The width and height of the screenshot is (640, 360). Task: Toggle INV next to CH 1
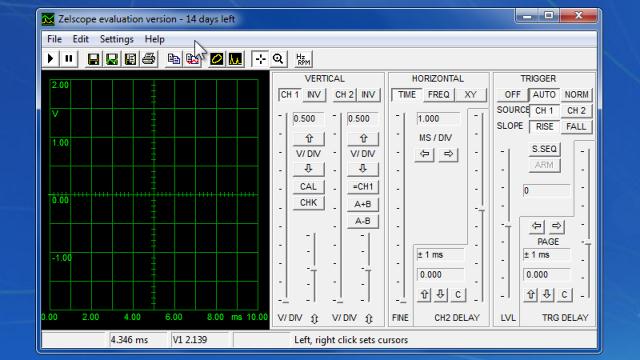[314, 95]
